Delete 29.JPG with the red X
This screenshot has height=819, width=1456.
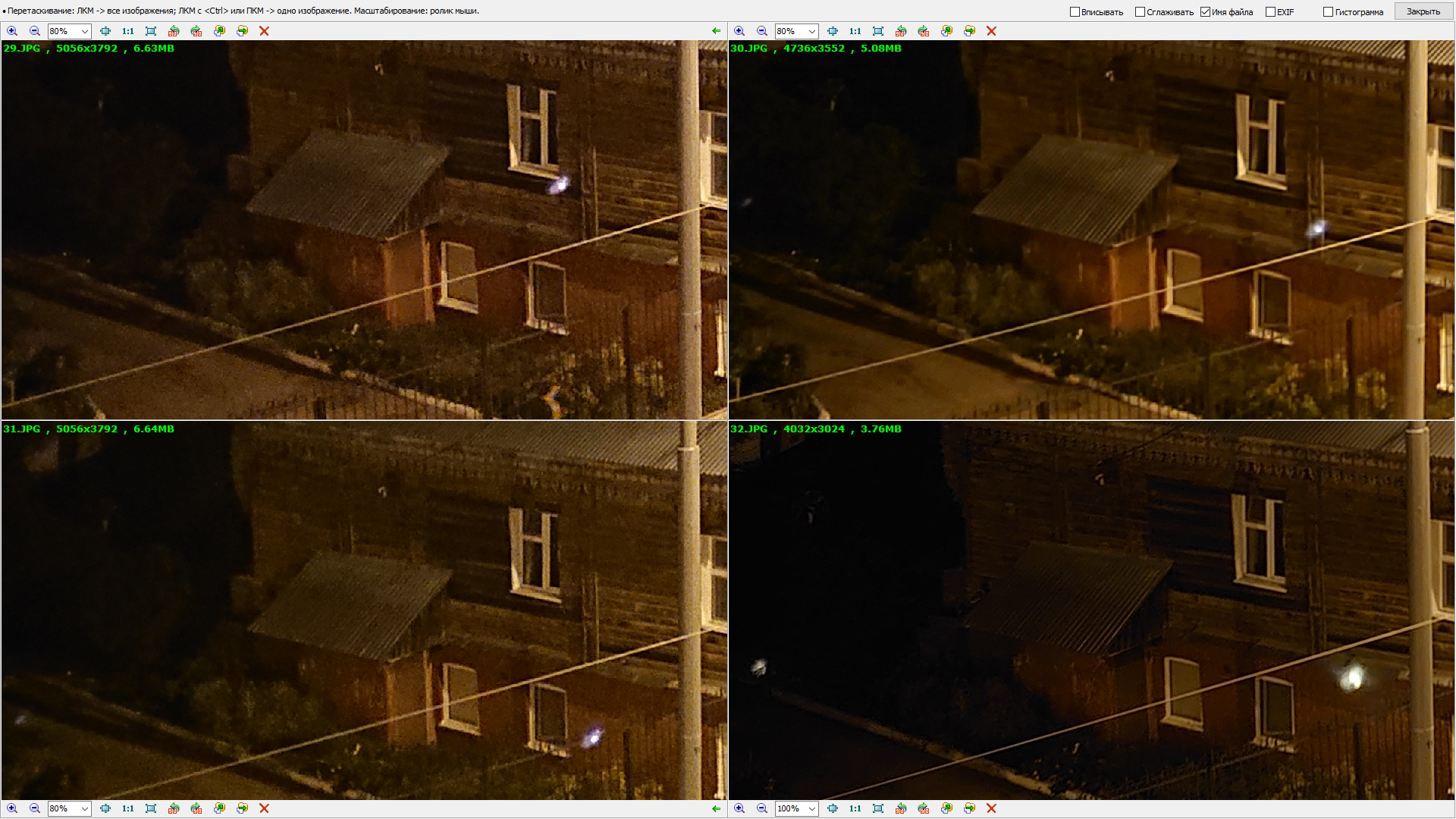tap(264, 31)
